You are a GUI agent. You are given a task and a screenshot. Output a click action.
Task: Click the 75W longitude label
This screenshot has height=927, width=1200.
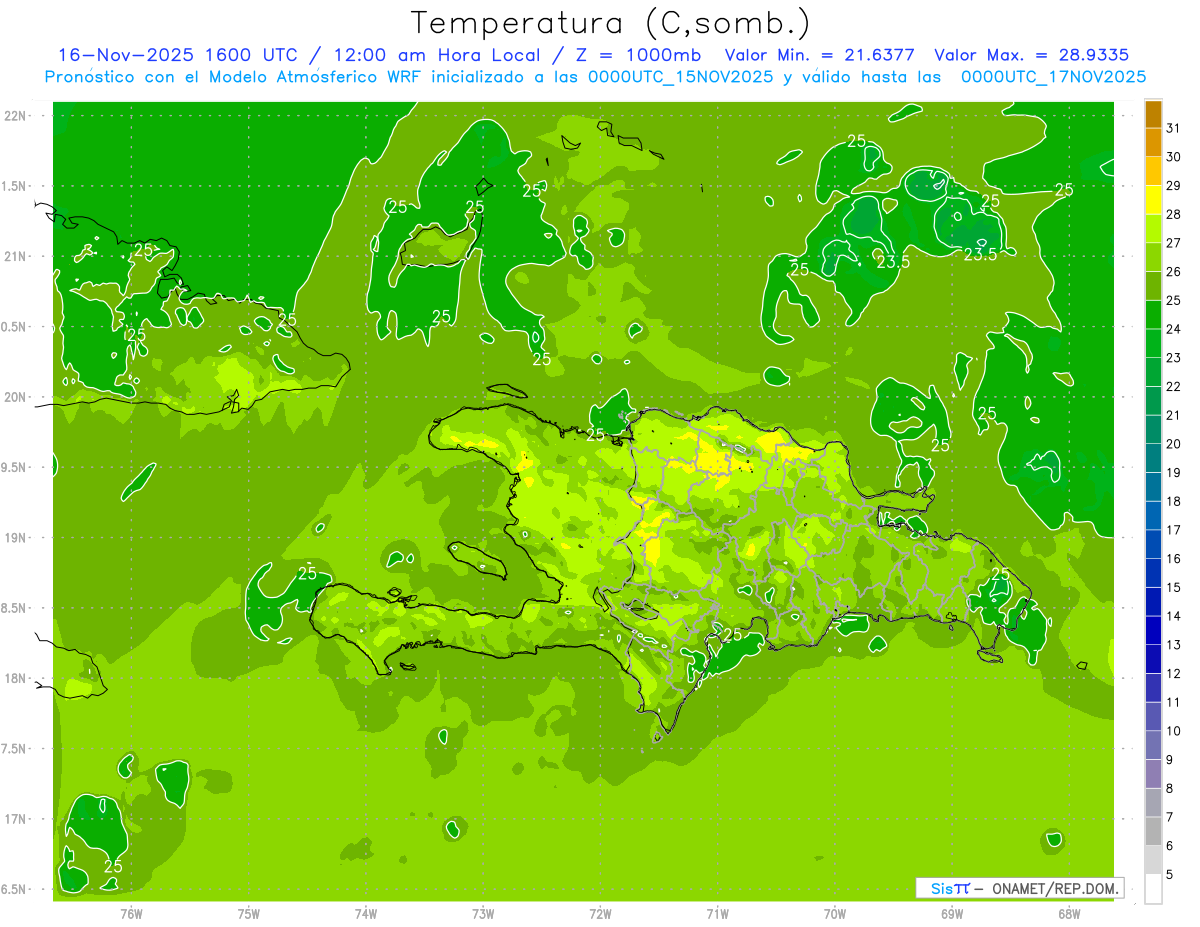[x=249, y=913]
